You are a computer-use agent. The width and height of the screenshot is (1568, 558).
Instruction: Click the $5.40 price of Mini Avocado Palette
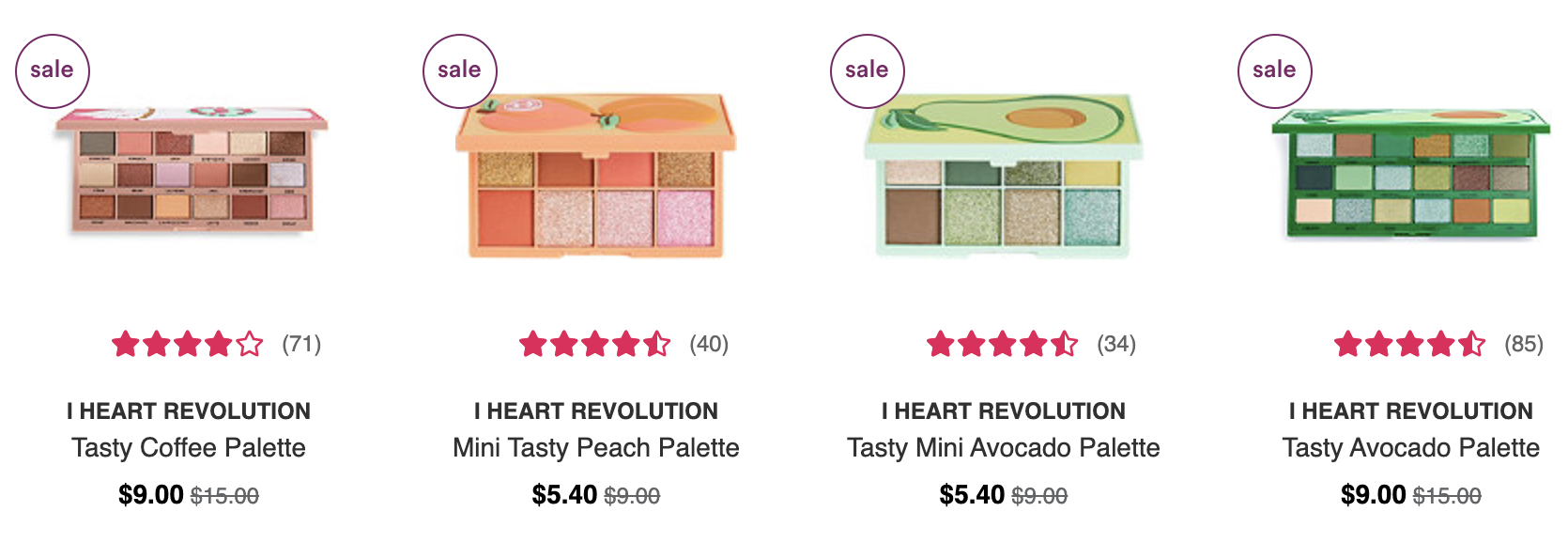972,495
